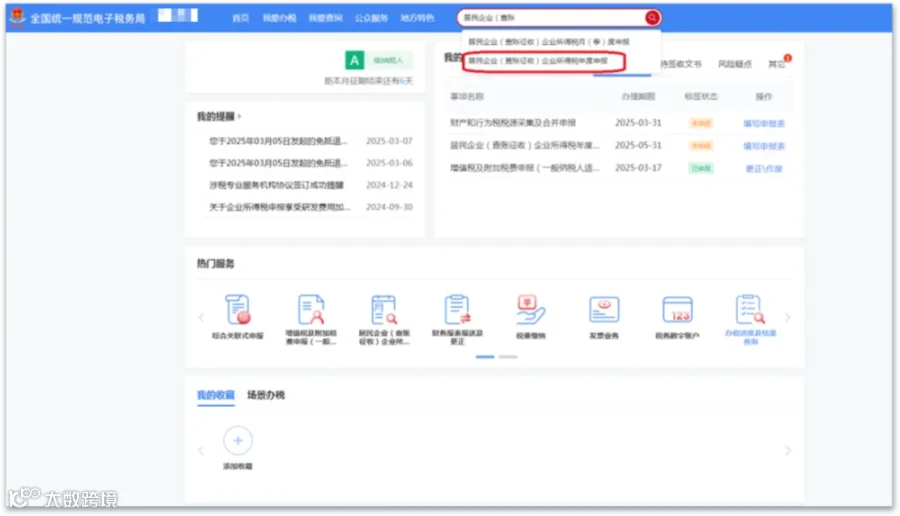The height and width of the screenshot is (516, 900).
Task: Go to first hot services page indicator
Action: point(485,357)
